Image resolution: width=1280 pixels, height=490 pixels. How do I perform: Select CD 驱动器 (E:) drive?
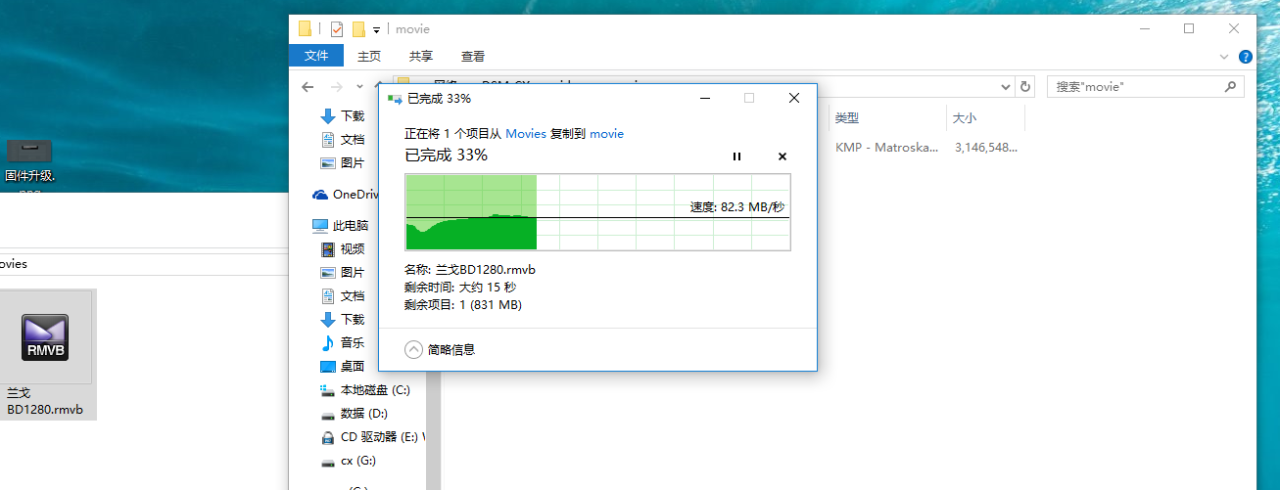click(x=372, y=437)
